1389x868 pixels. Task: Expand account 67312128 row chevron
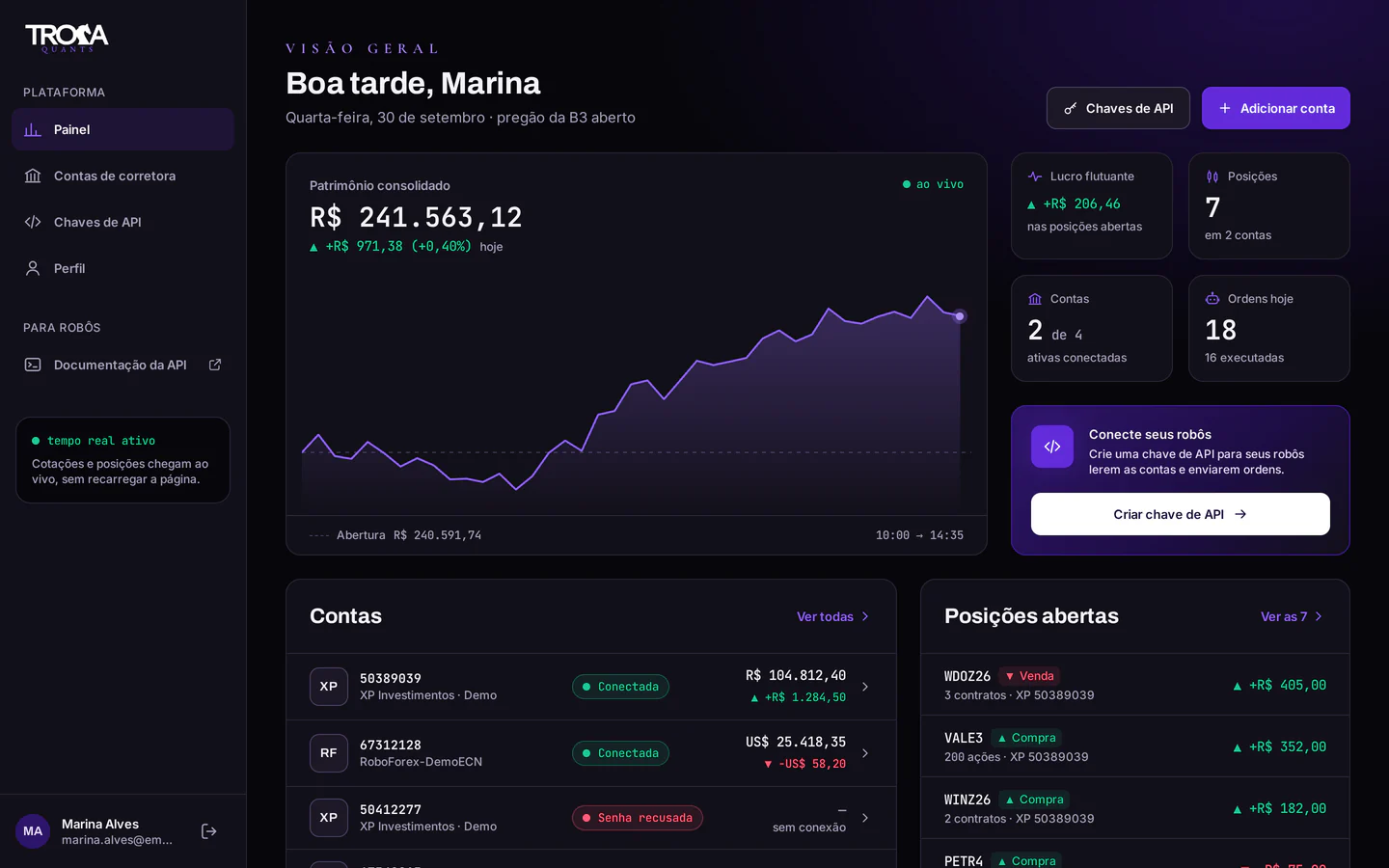coord(865,753)
